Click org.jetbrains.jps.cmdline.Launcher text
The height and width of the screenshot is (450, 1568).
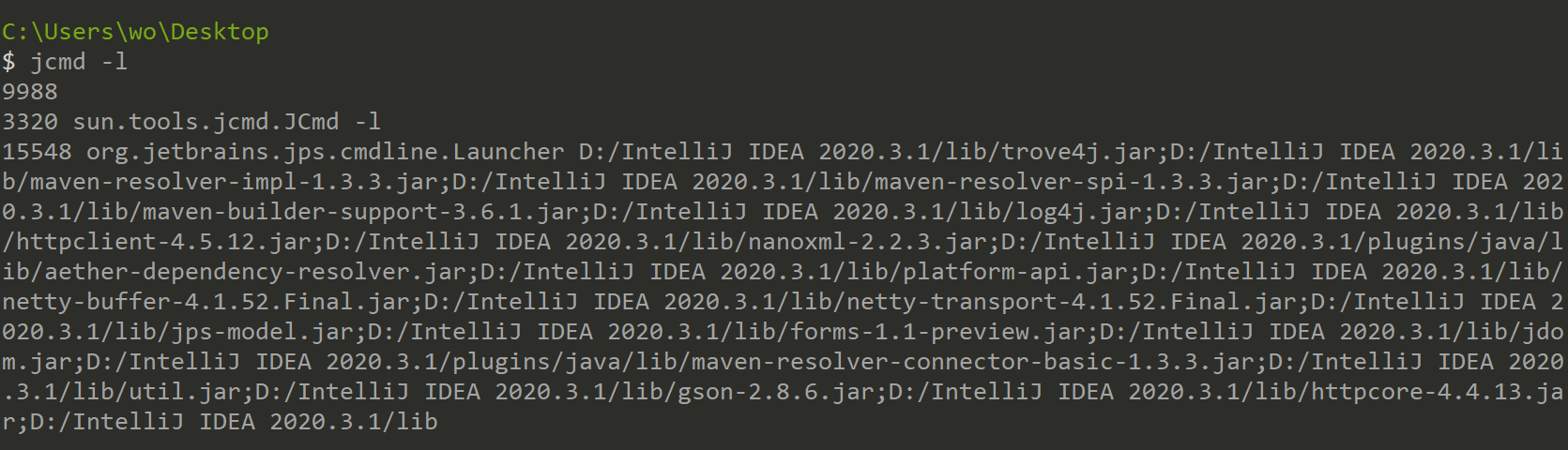326,152
